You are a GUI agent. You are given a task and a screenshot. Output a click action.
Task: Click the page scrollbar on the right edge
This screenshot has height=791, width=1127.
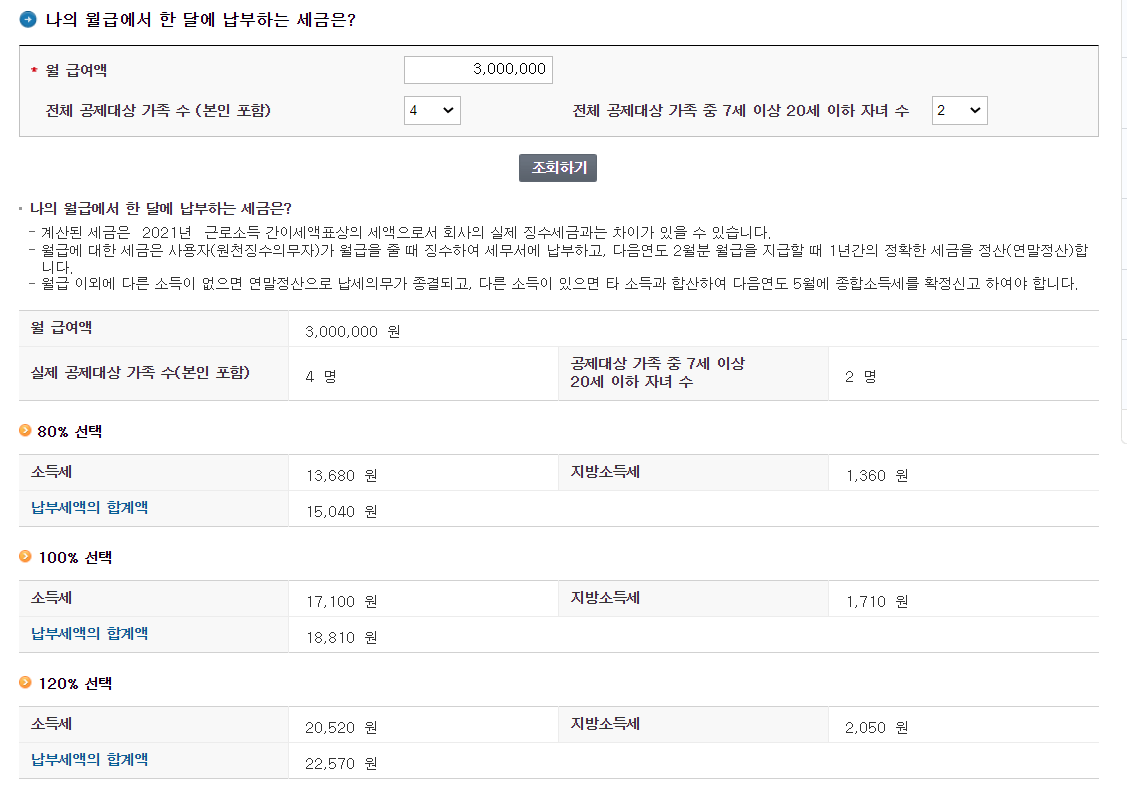click(x=1122, y=395)
